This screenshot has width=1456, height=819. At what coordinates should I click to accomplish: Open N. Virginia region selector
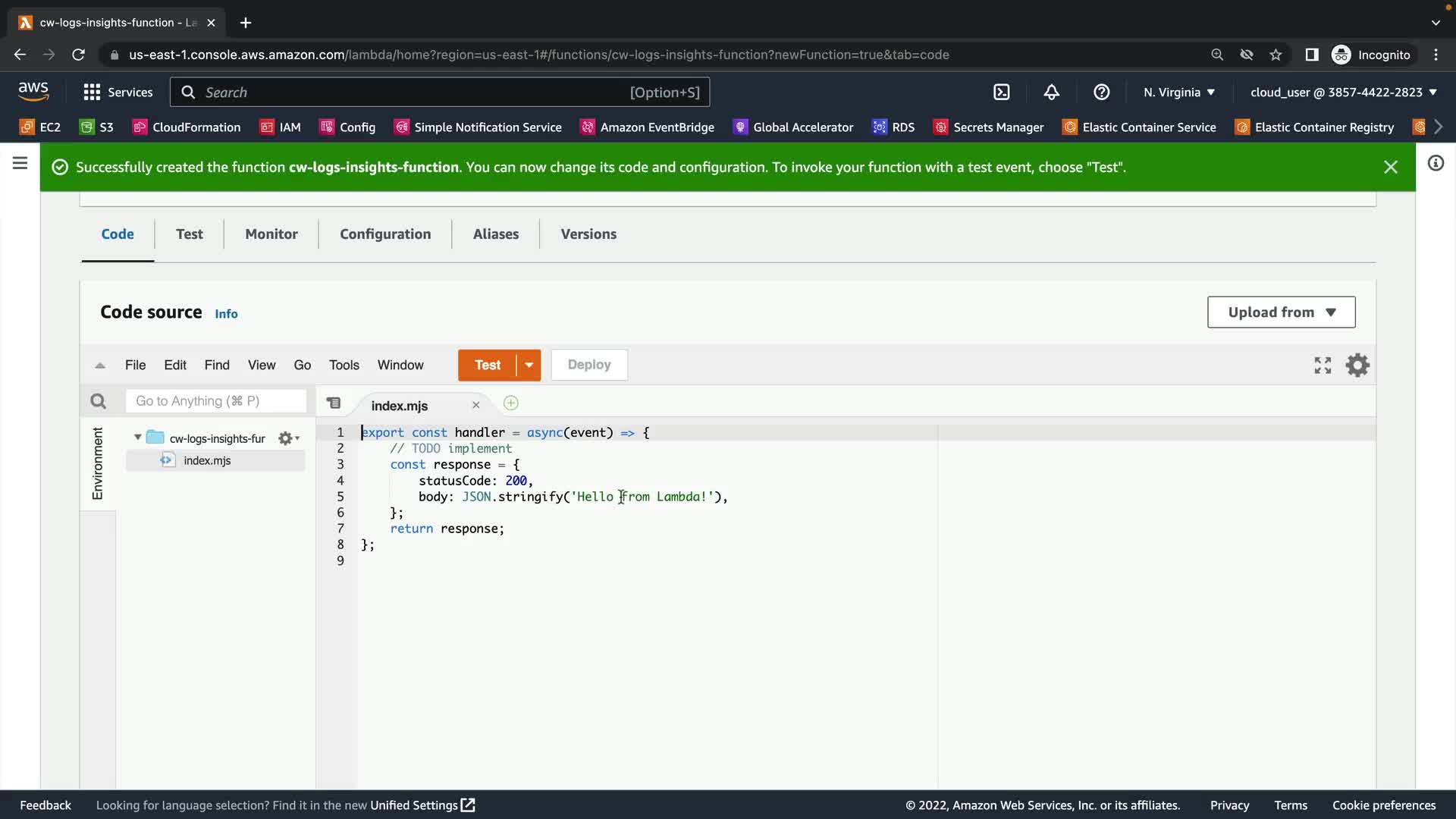[1178, 93]
